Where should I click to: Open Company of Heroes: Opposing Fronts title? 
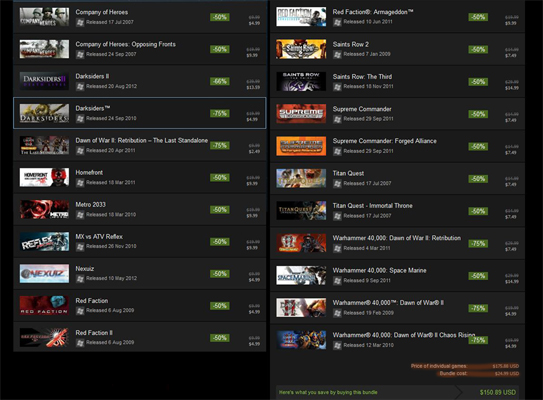[x=125, y=44]
